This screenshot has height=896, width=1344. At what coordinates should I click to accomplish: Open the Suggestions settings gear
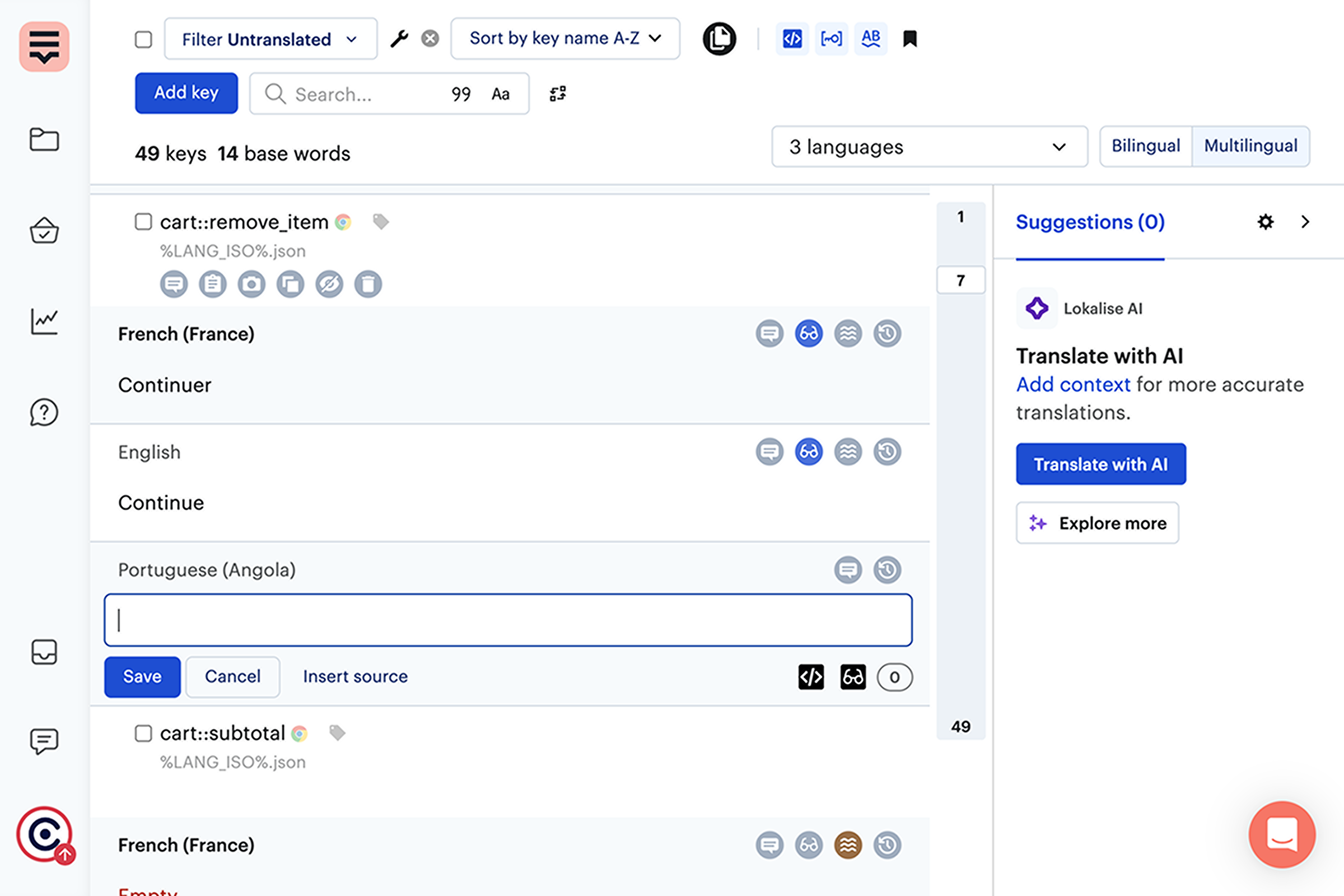(x=1265, y=222)
